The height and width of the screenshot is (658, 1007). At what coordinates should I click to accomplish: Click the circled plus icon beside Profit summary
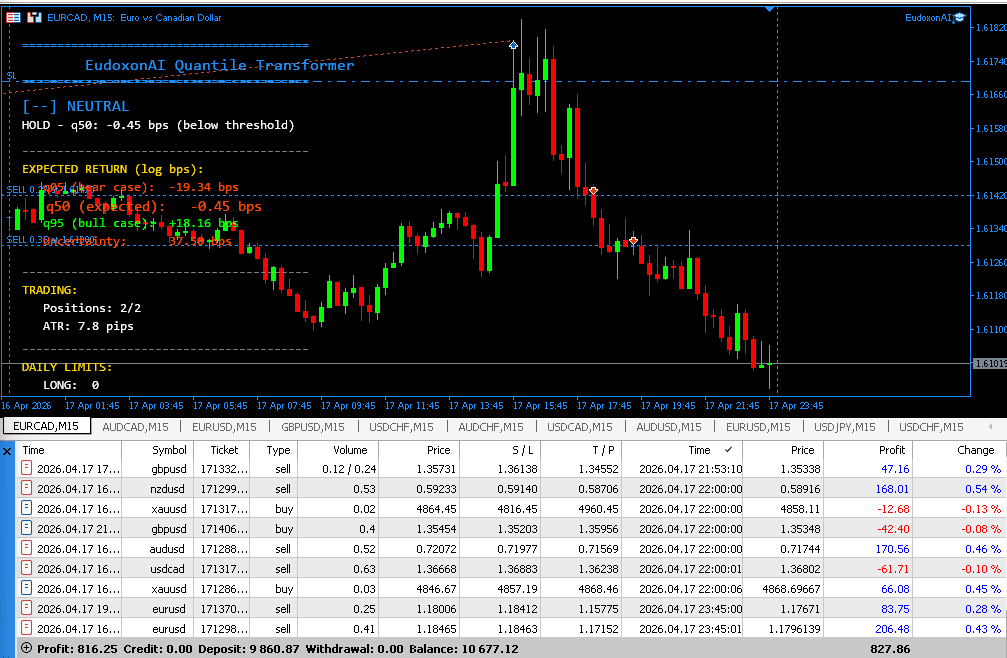coord(26,648)
